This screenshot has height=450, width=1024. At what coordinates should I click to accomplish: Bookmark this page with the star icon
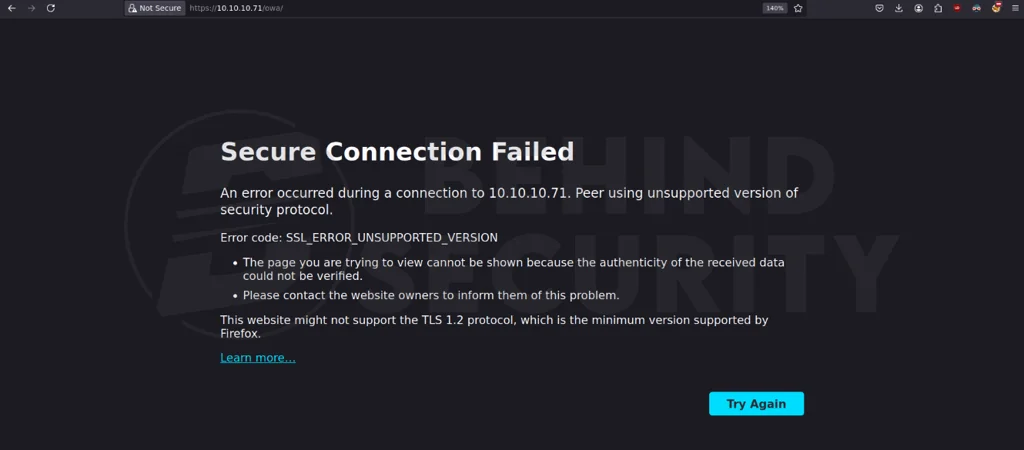point(798,8)
